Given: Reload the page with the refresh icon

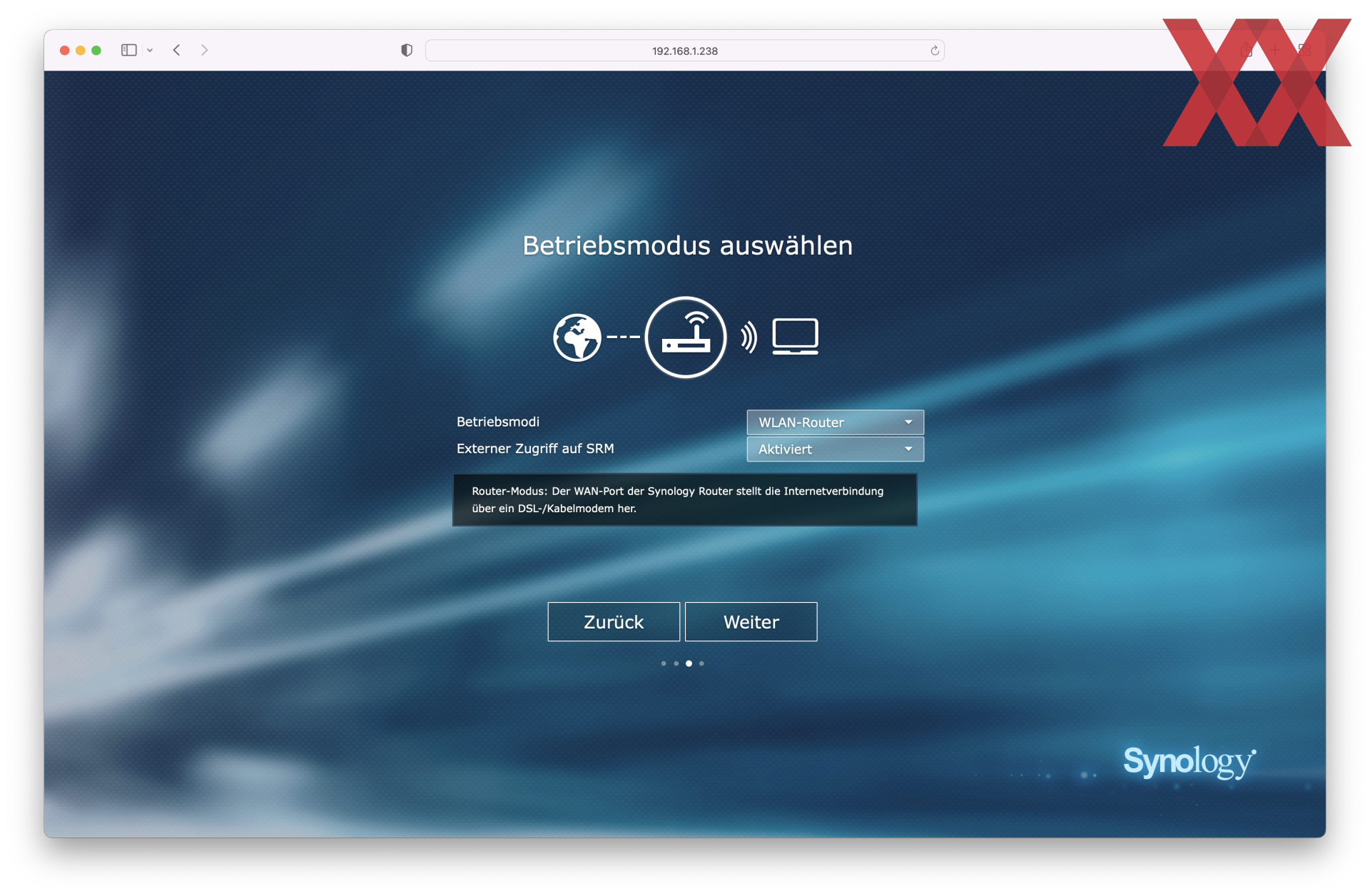Looking at the screenshot, I should [935, 51].
